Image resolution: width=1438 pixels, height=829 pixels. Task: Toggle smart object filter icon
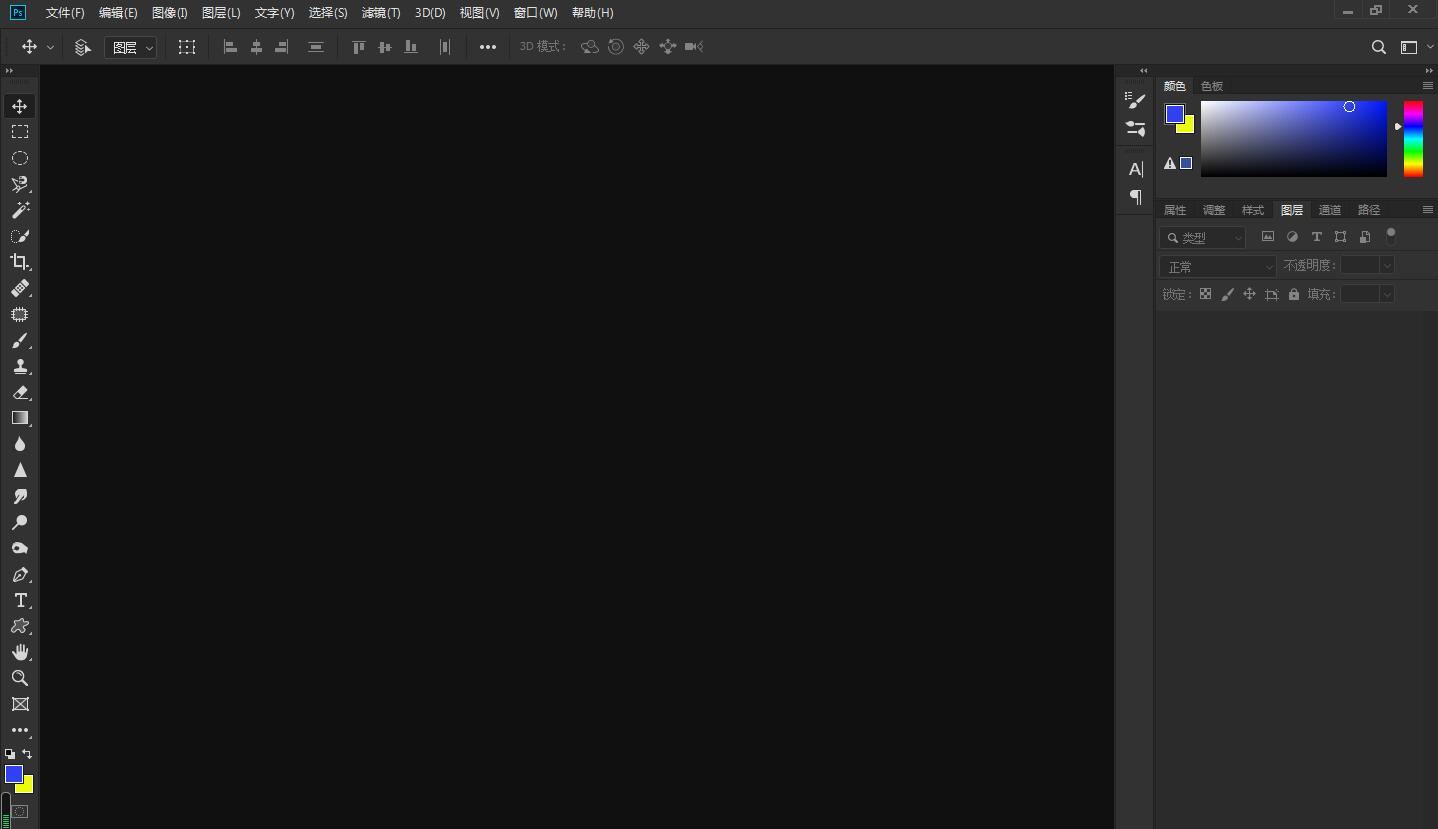tap(1365, 237)
